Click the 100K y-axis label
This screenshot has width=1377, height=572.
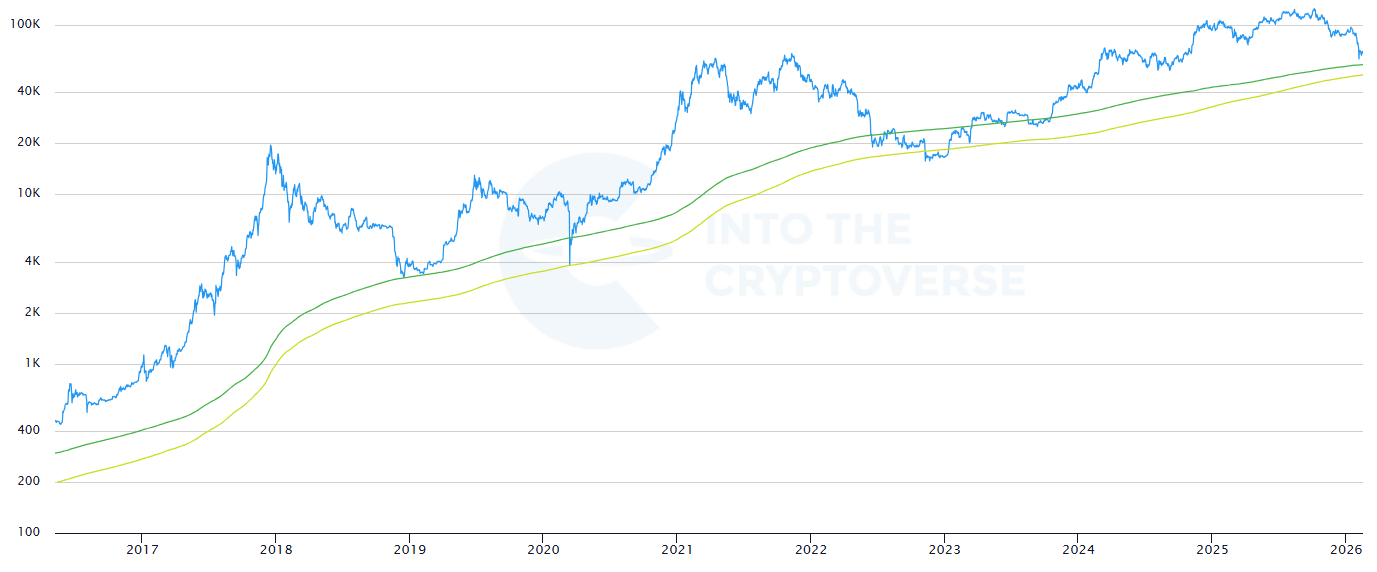tap(24, 24)
